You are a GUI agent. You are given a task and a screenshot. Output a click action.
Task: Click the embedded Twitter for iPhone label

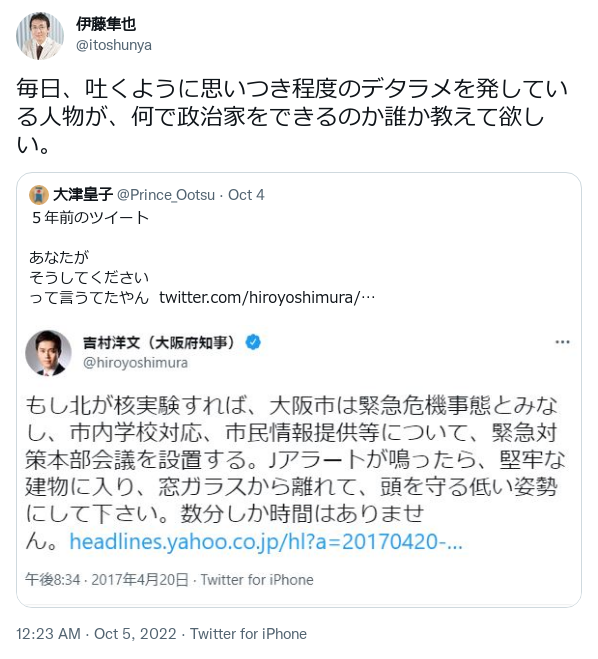[x=257, y=580]
